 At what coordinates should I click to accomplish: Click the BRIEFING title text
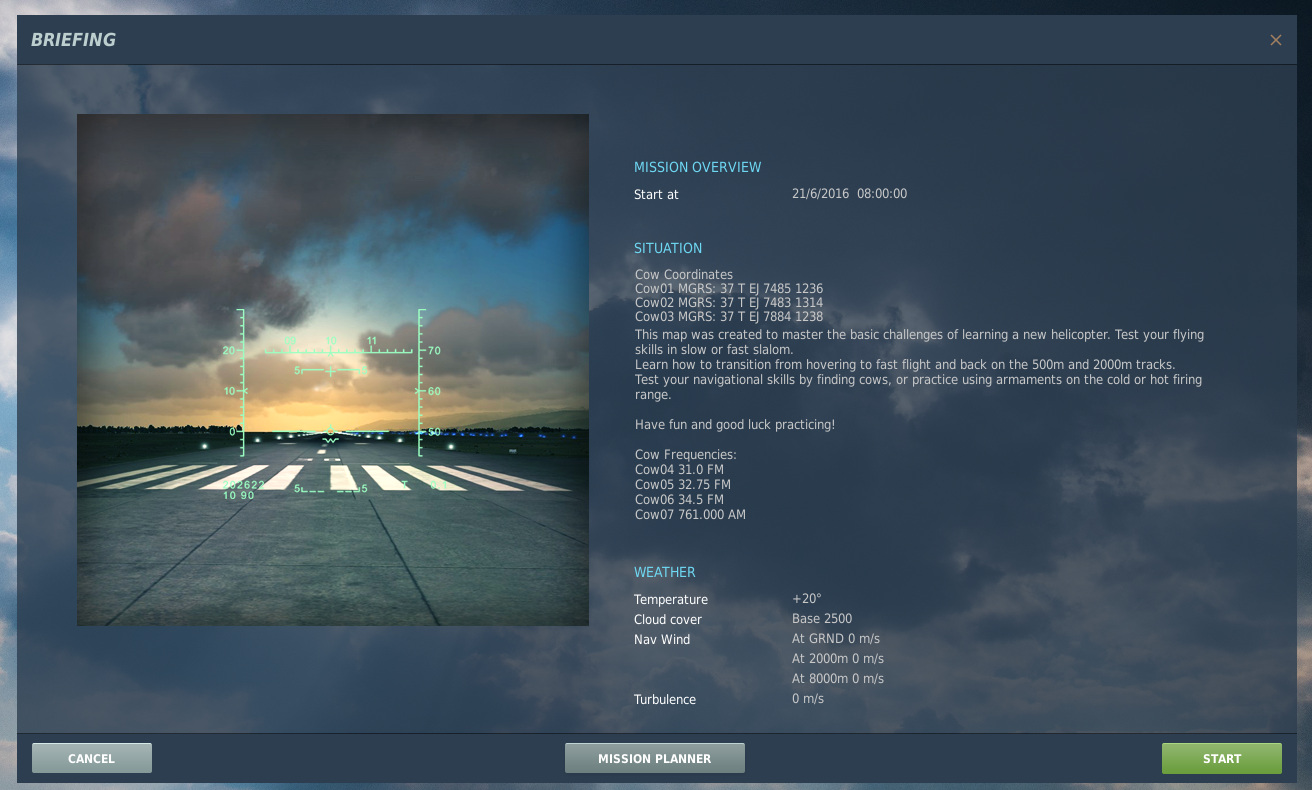pyautogui.click(x=73, y=40)
